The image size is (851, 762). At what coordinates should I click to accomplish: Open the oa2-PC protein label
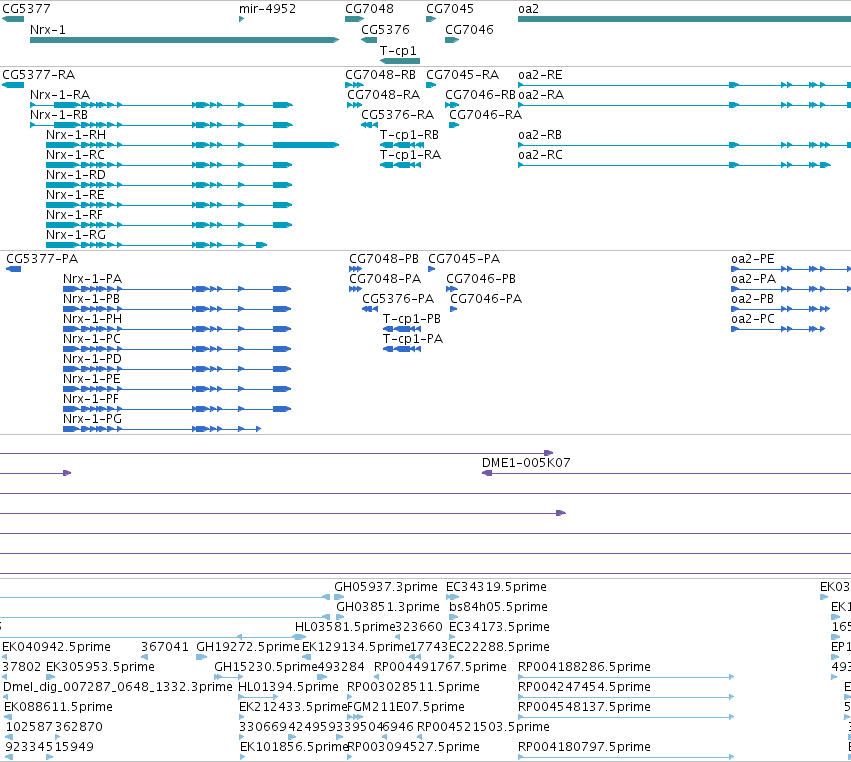(x=753, y=319)
